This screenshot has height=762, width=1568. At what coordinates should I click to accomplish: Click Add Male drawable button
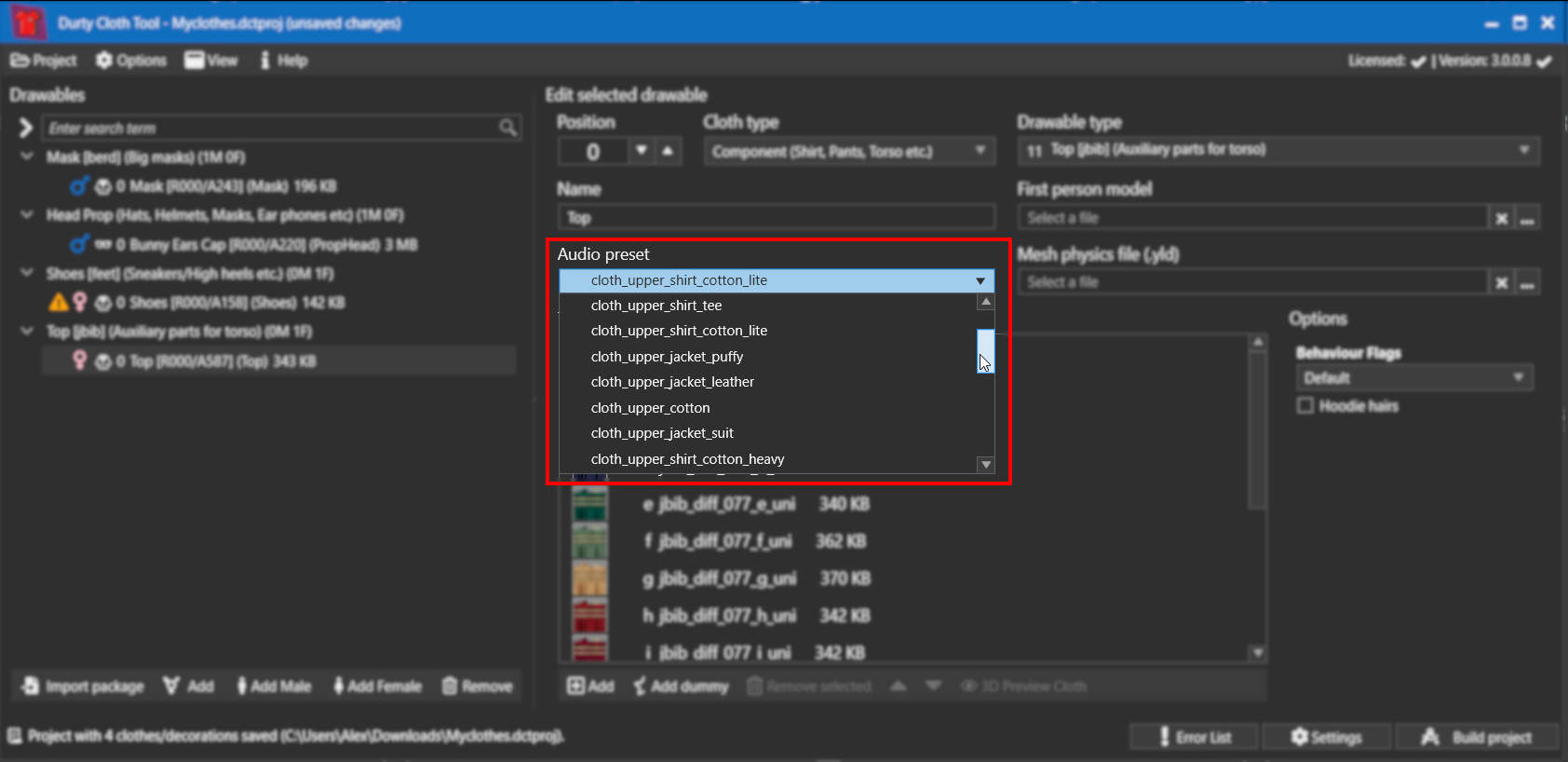click(273, 687)
